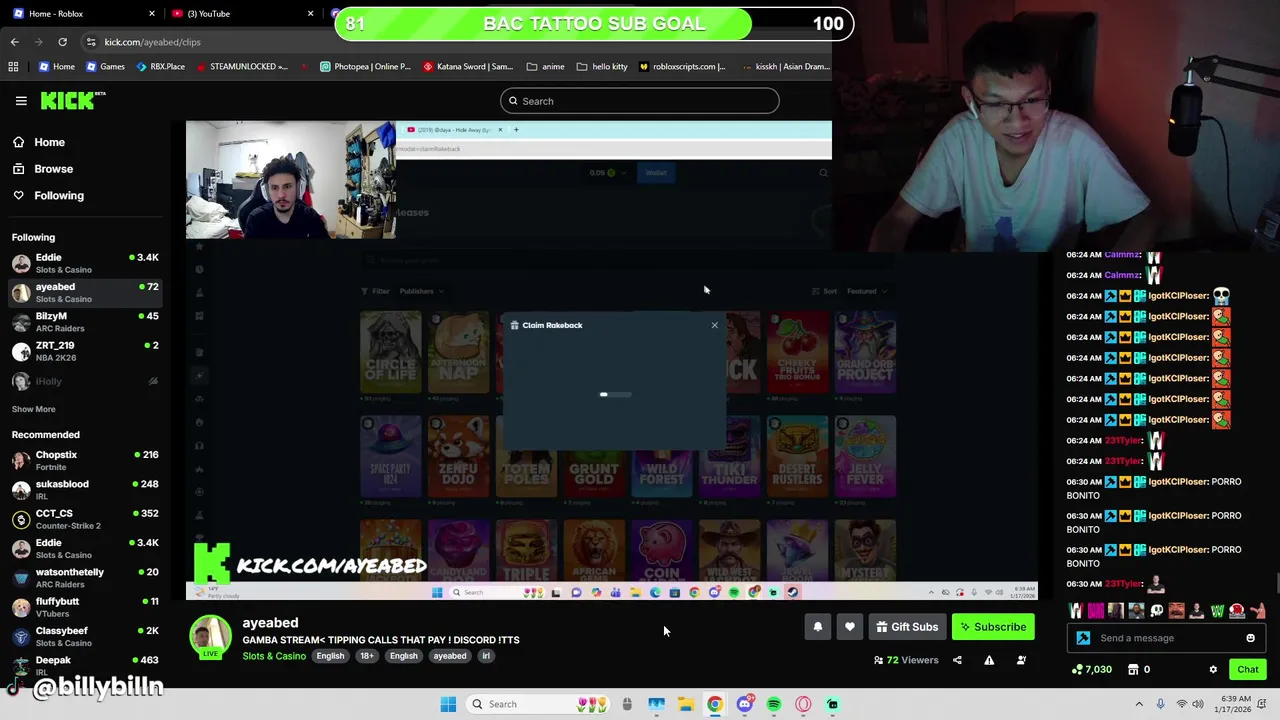
Task: Open Classybeef recommended channel
Action: (x=85, y=636)
